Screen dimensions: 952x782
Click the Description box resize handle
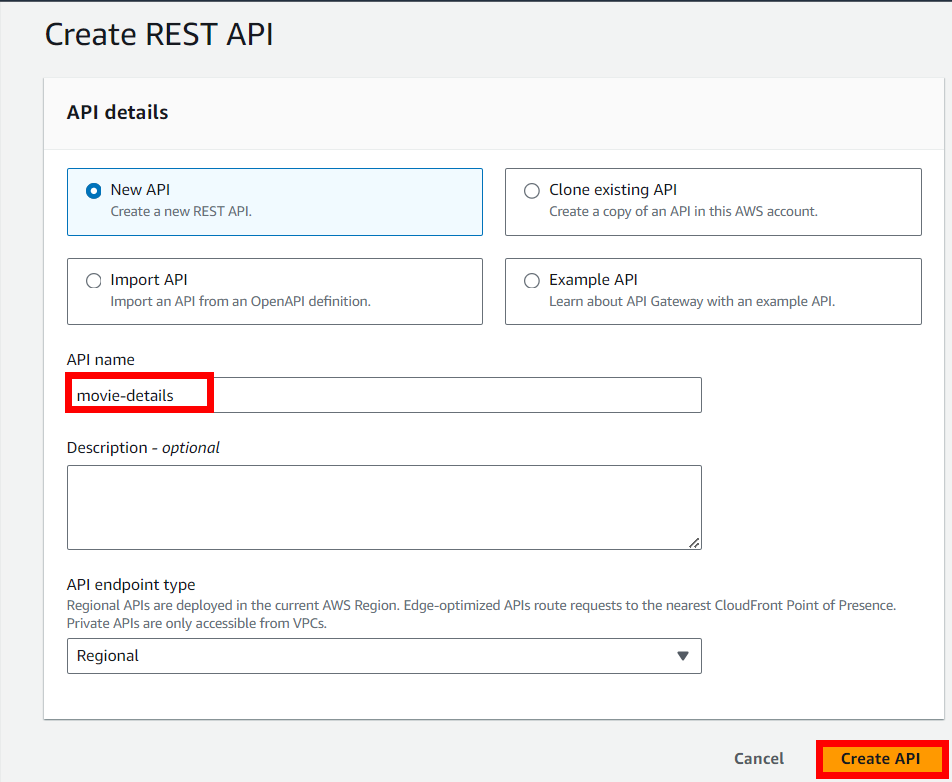(x=694, y=542)
